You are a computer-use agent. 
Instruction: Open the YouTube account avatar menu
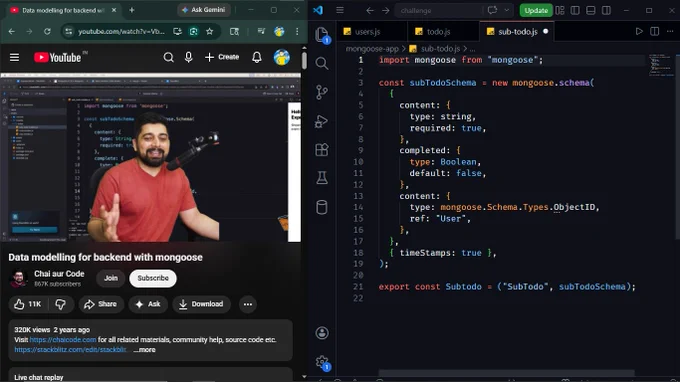tap(281, 57)
